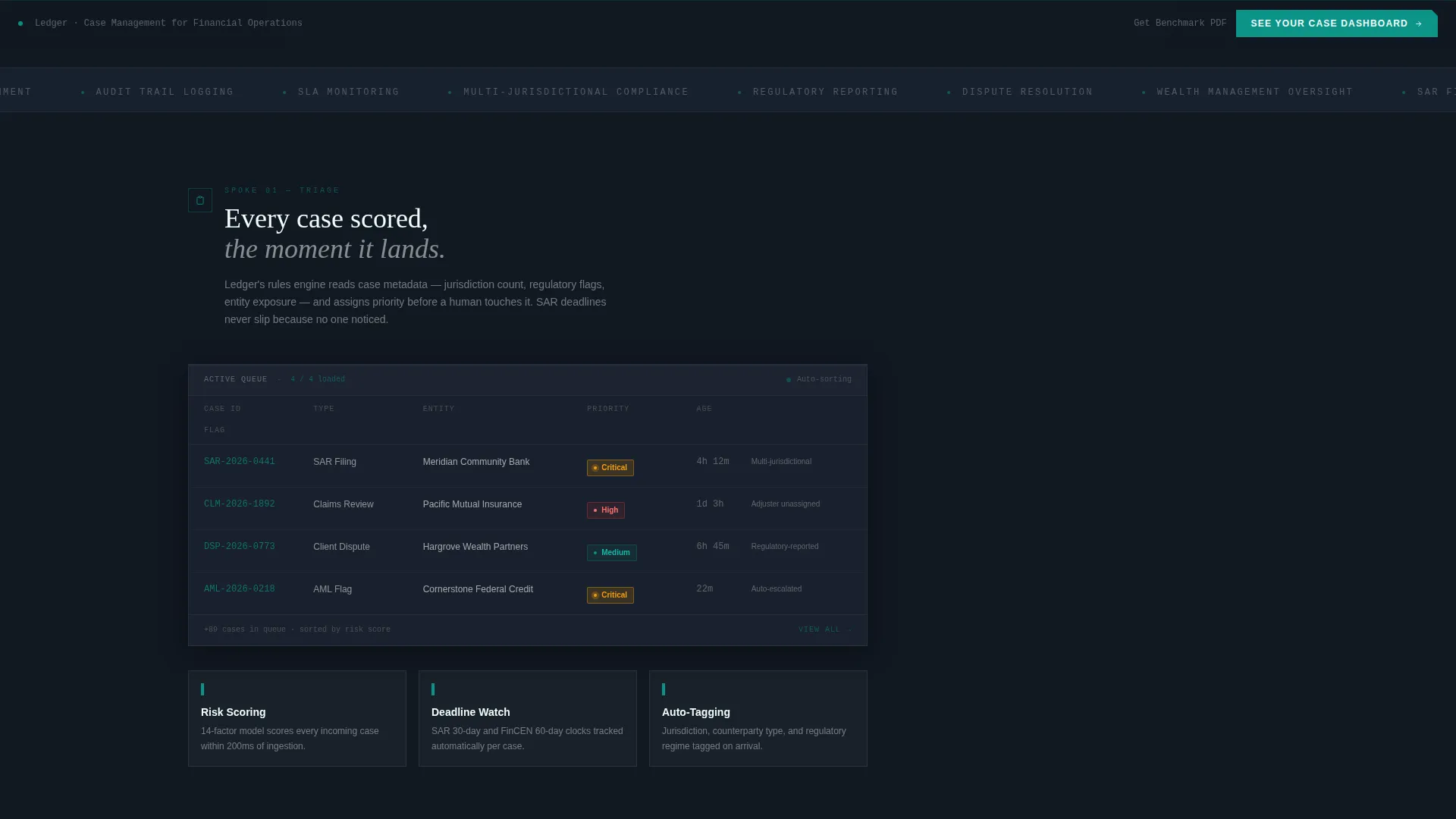
Task: Click the Age column header
Action: pos(704,409)
